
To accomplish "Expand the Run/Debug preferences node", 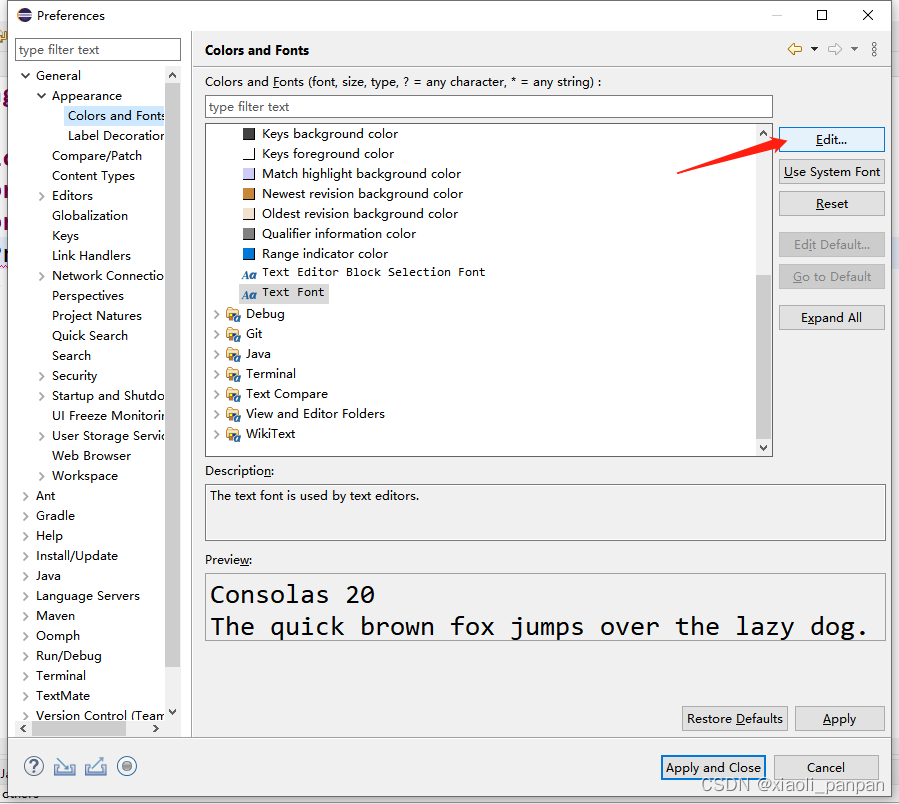I will coord(25,656).
